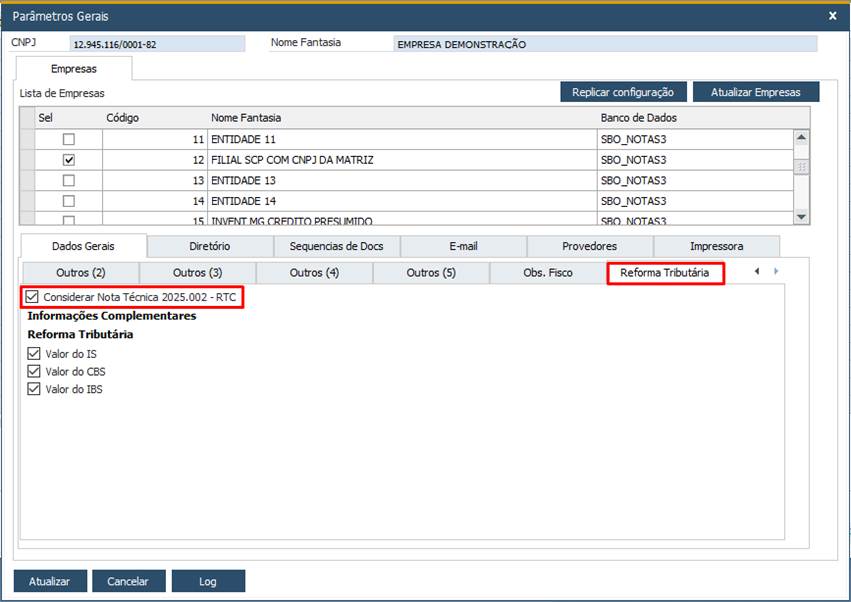
Task: Deselect FILIAL SCP COM CNPJ DA MATRIZ
Action: coord(69,160)
